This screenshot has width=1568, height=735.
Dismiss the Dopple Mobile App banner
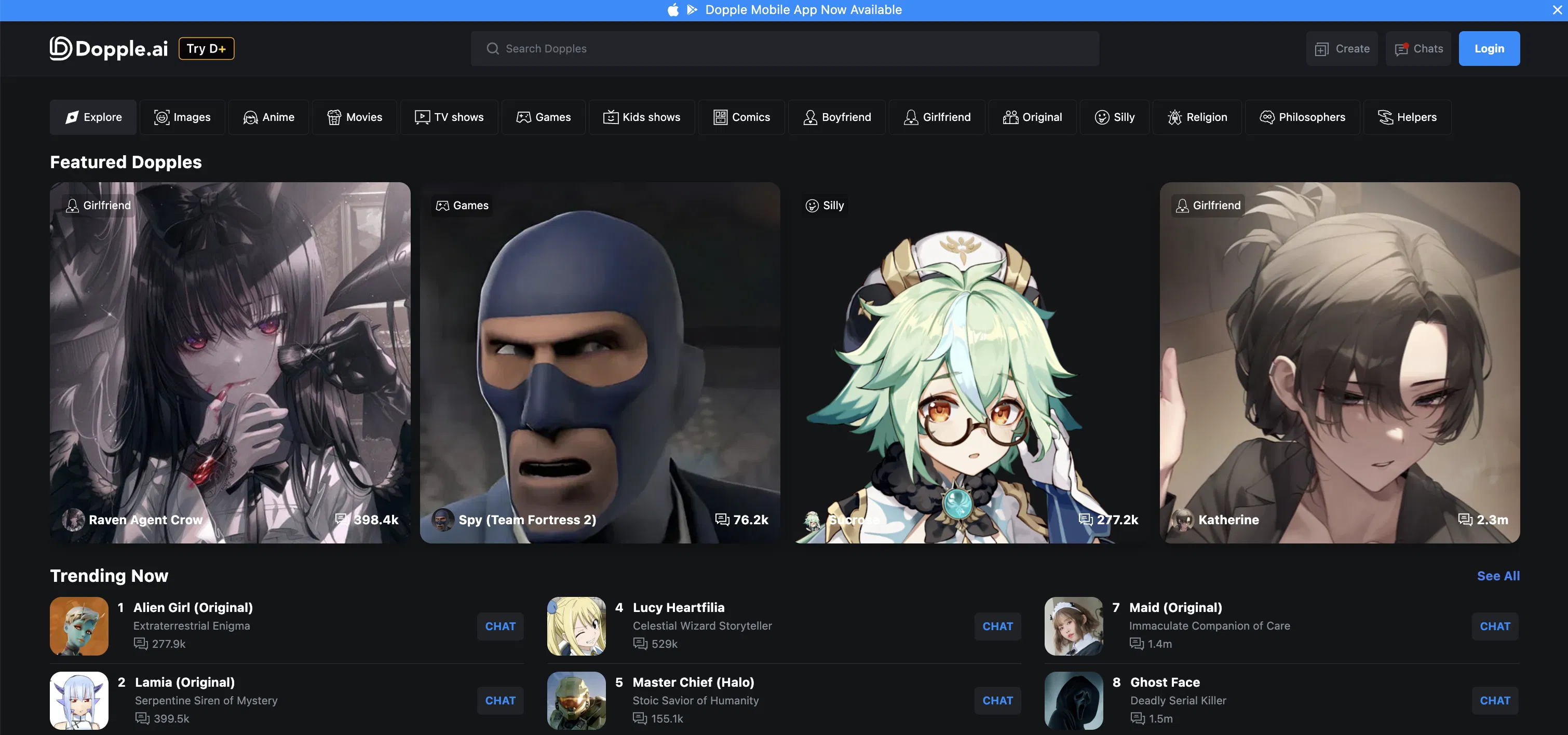pyautogui.click(x=1557, y=10)
